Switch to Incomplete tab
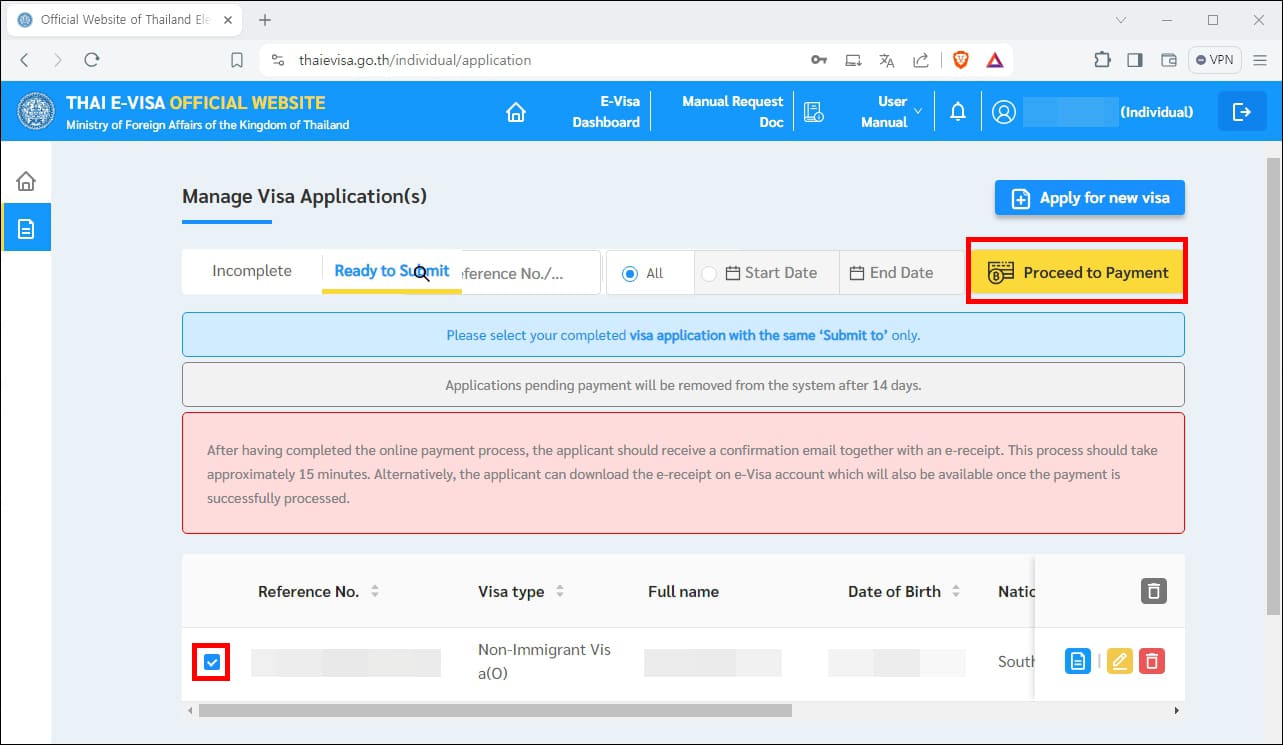1283x745 pixels. coord(252,271)
